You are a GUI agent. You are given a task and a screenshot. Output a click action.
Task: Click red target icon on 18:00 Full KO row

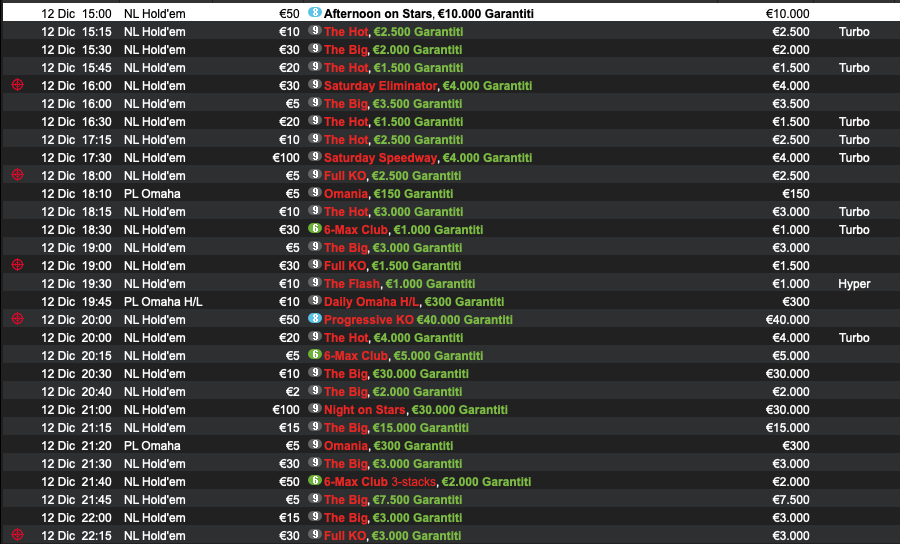click(x=18, y=175)
